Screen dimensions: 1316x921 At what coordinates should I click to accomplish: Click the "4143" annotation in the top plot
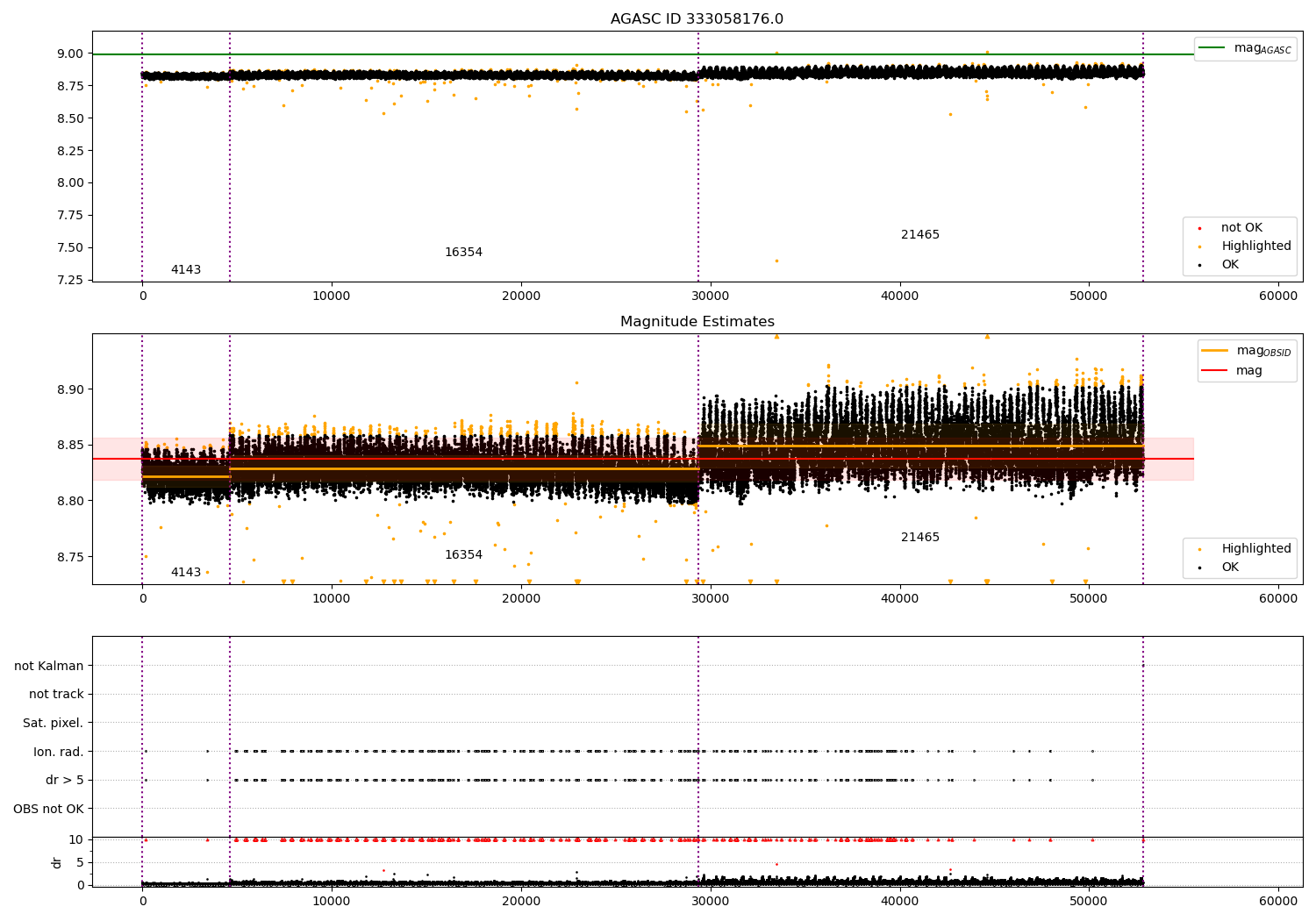click(186, 270)
